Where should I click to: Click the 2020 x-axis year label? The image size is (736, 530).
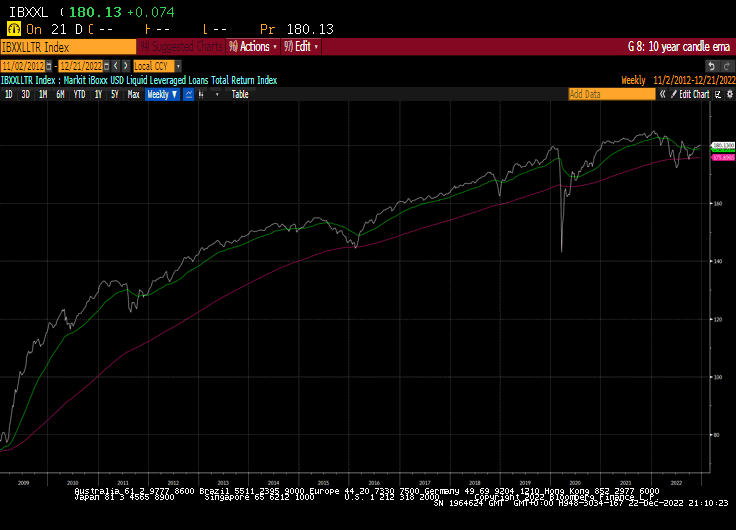(x=575, y=483)
